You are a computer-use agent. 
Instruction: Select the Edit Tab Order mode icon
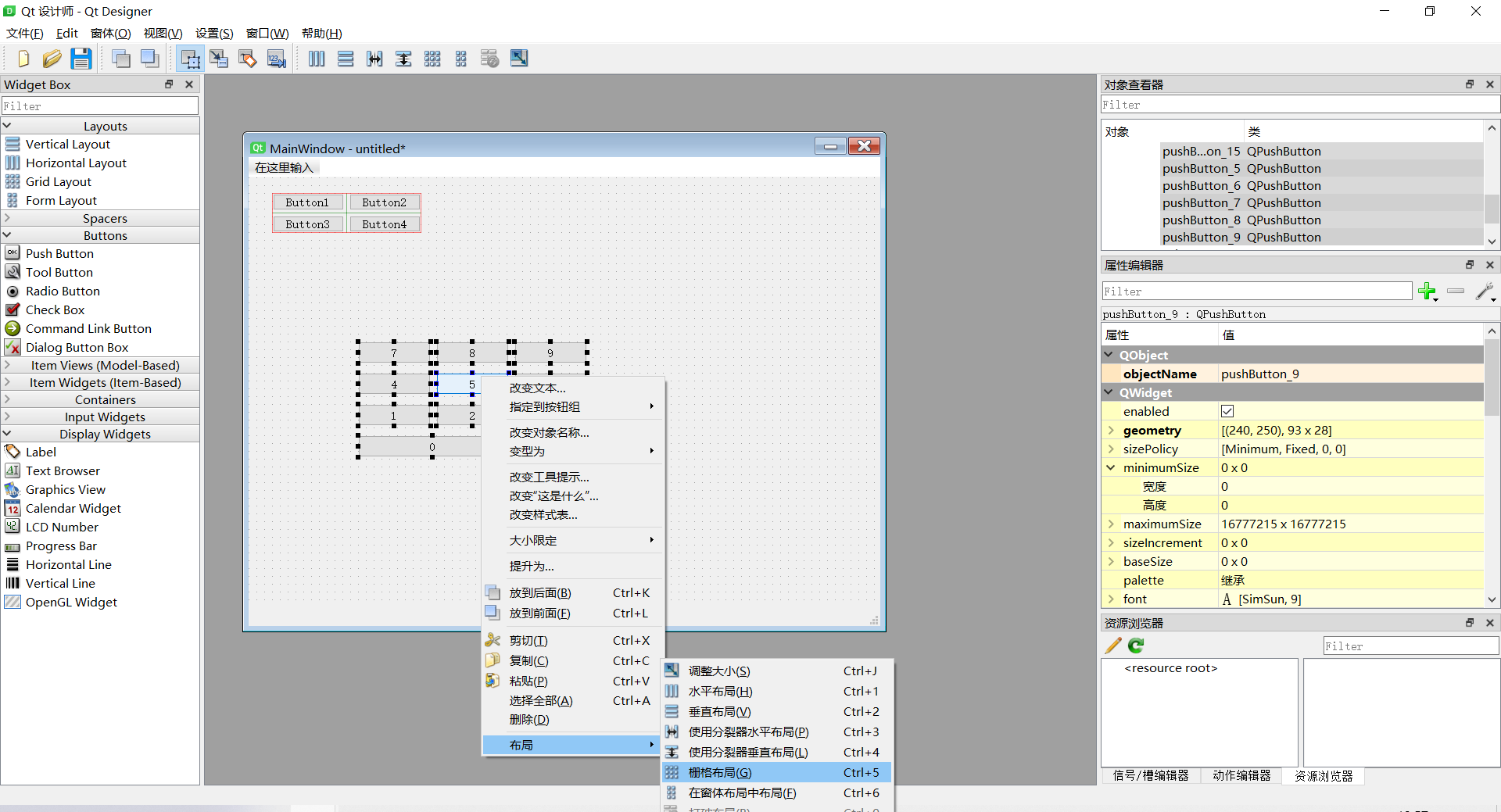click(x=277, y=59)
